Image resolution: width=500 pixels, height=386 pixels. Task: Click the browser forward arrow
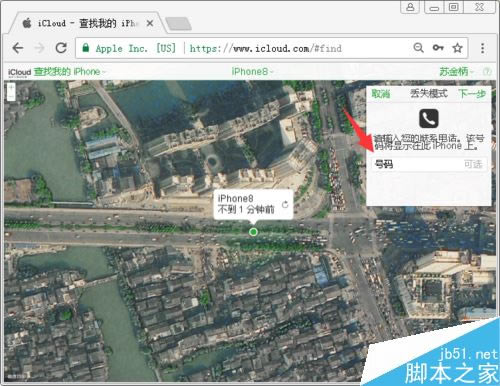click(39, 48)
